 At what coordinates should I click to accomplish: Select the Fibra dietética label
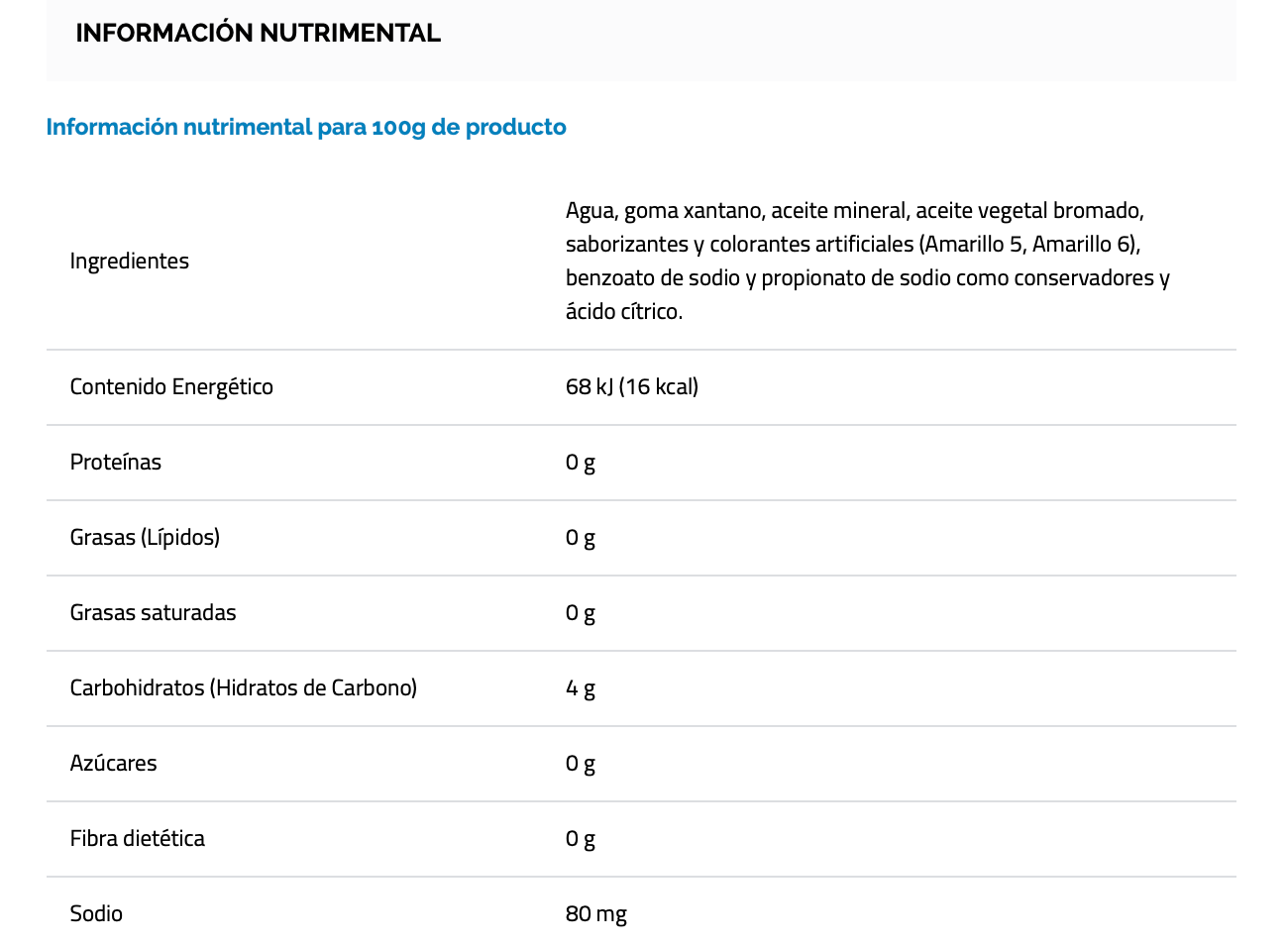click(138, 838)
